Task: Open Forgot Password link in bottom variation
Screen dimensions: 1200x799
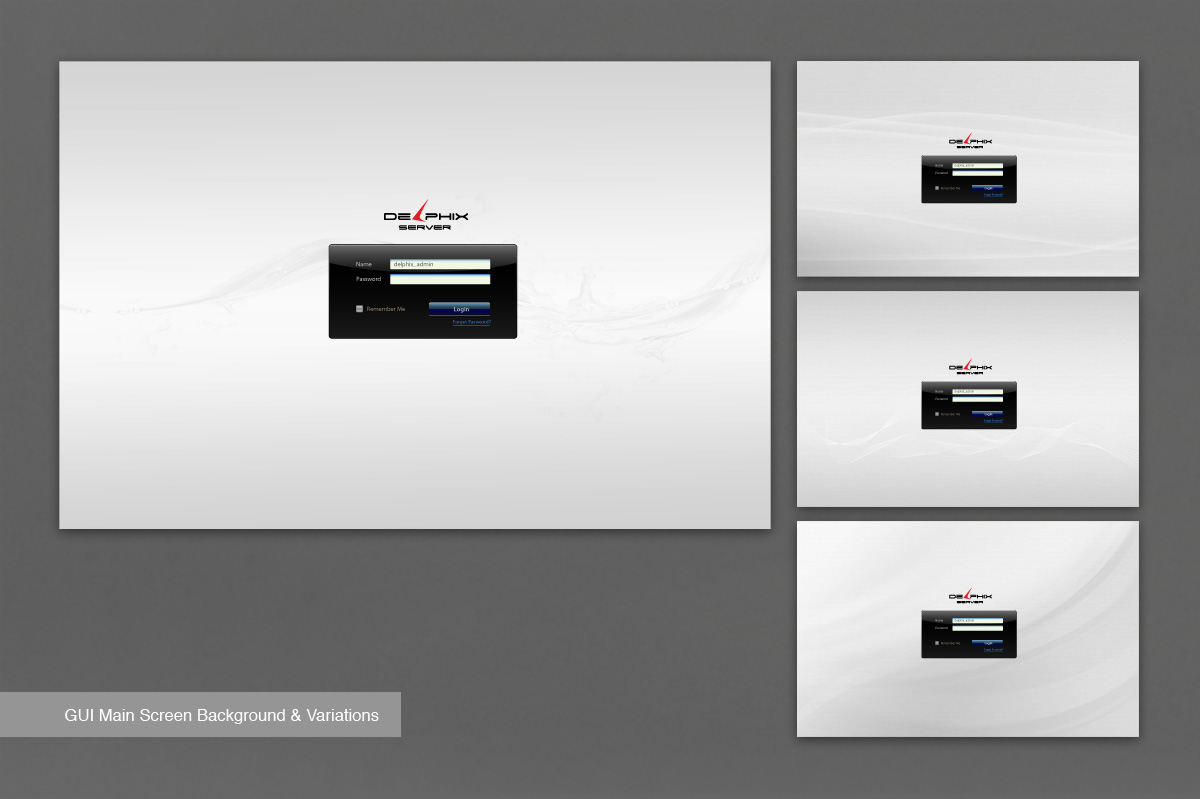Action: click(993, 650)
